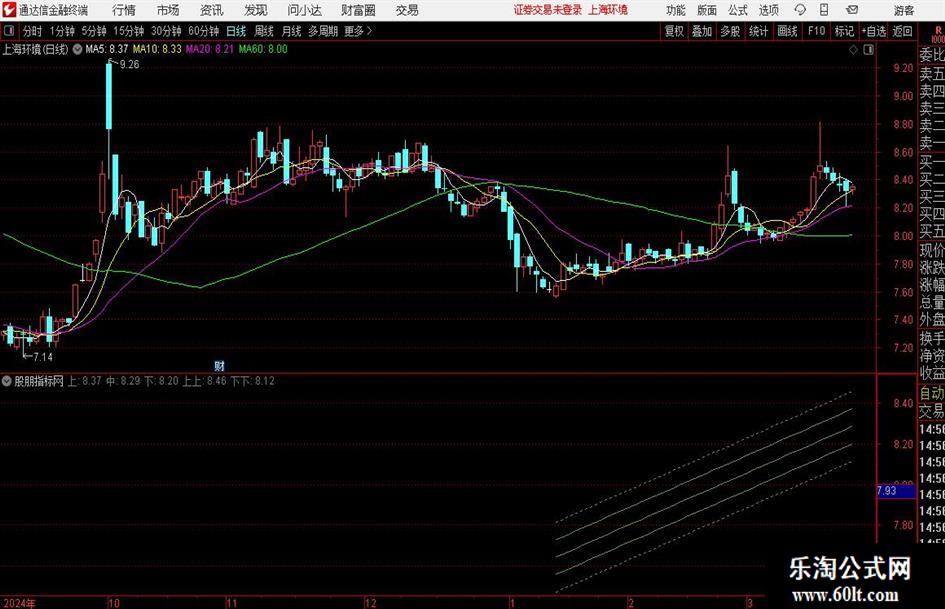945x609 pixels.
Task: Switch to the 1分钟 period tab
Action: click(x=62, y=31)
